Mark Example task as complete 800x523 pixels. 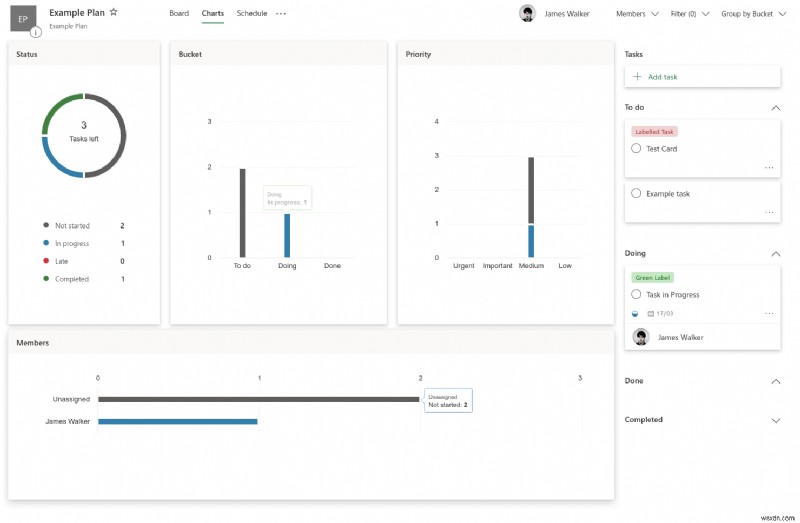[x=636, y=193]
